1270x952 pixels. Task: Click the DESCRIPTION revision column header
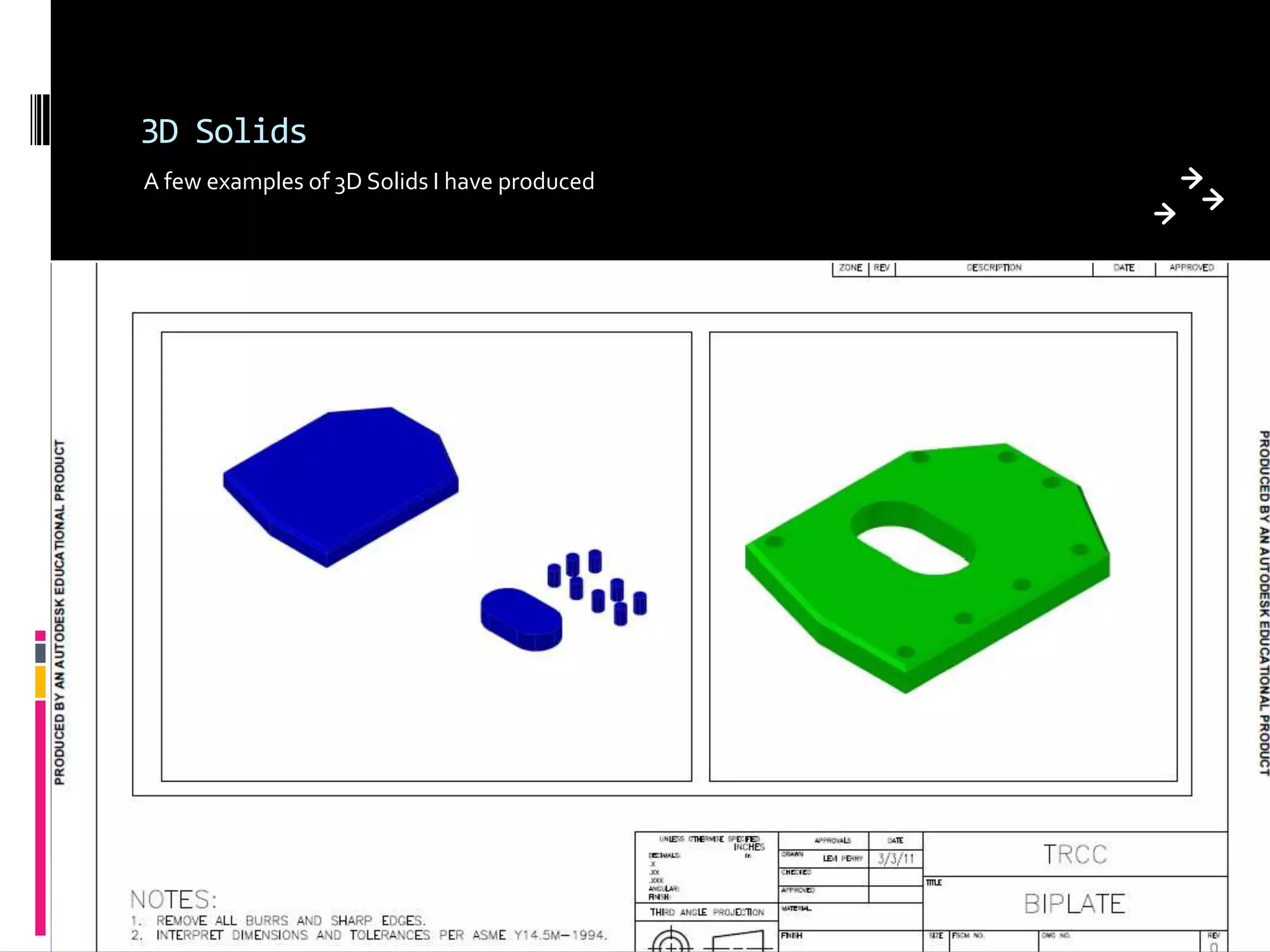pos(993,268)
